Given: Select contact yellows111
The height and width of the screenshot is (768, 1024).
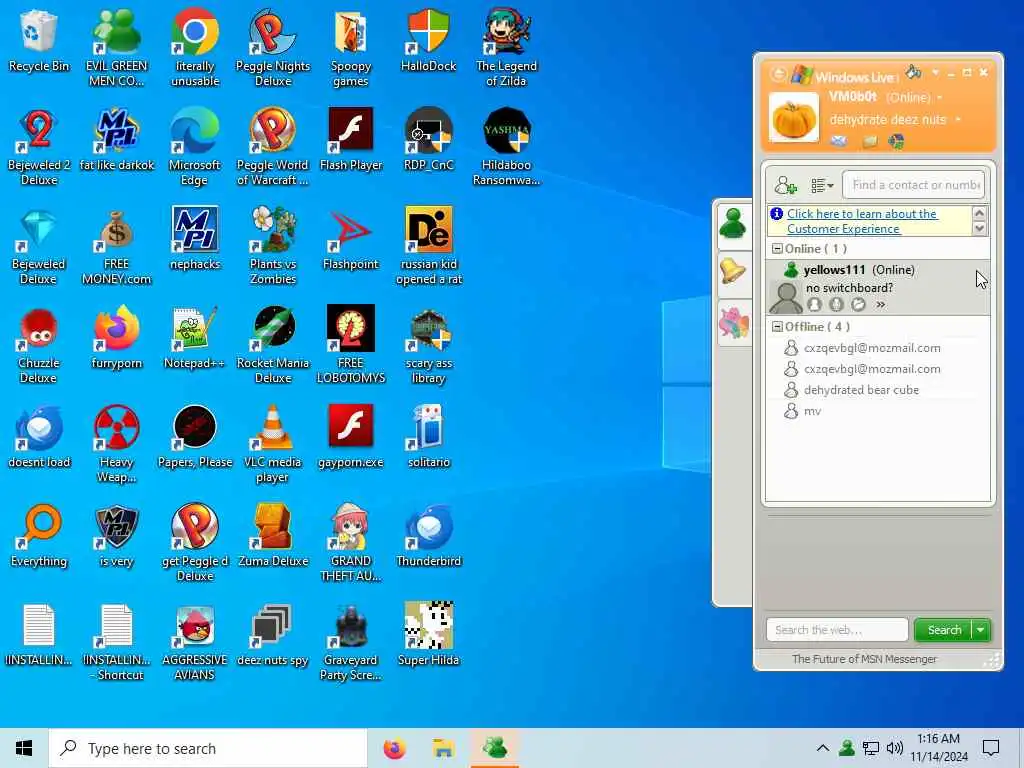Looking at the screenshot, I should [x=878, y=287].
